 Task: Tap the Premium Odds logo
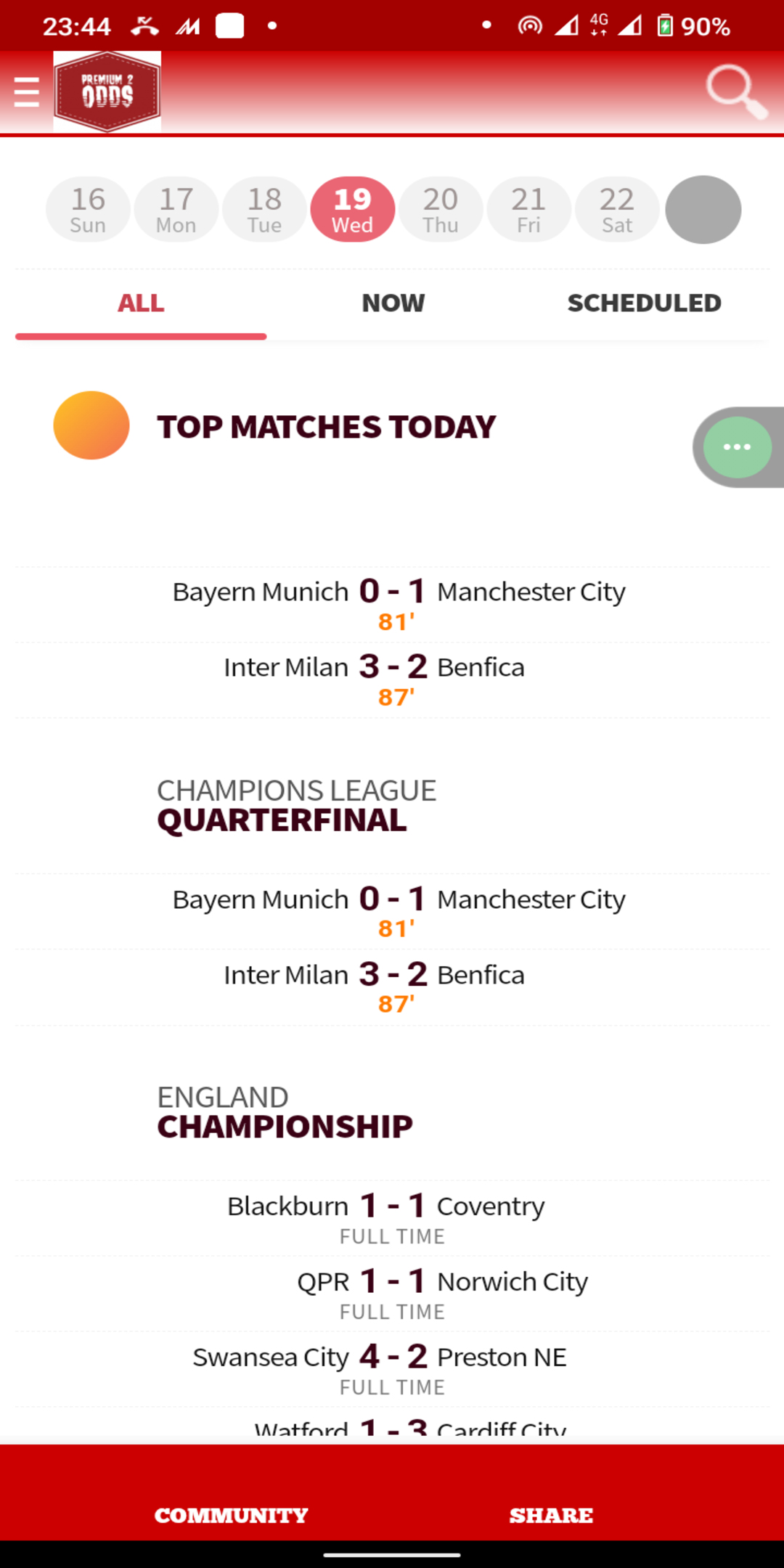[x=107, y=91]
